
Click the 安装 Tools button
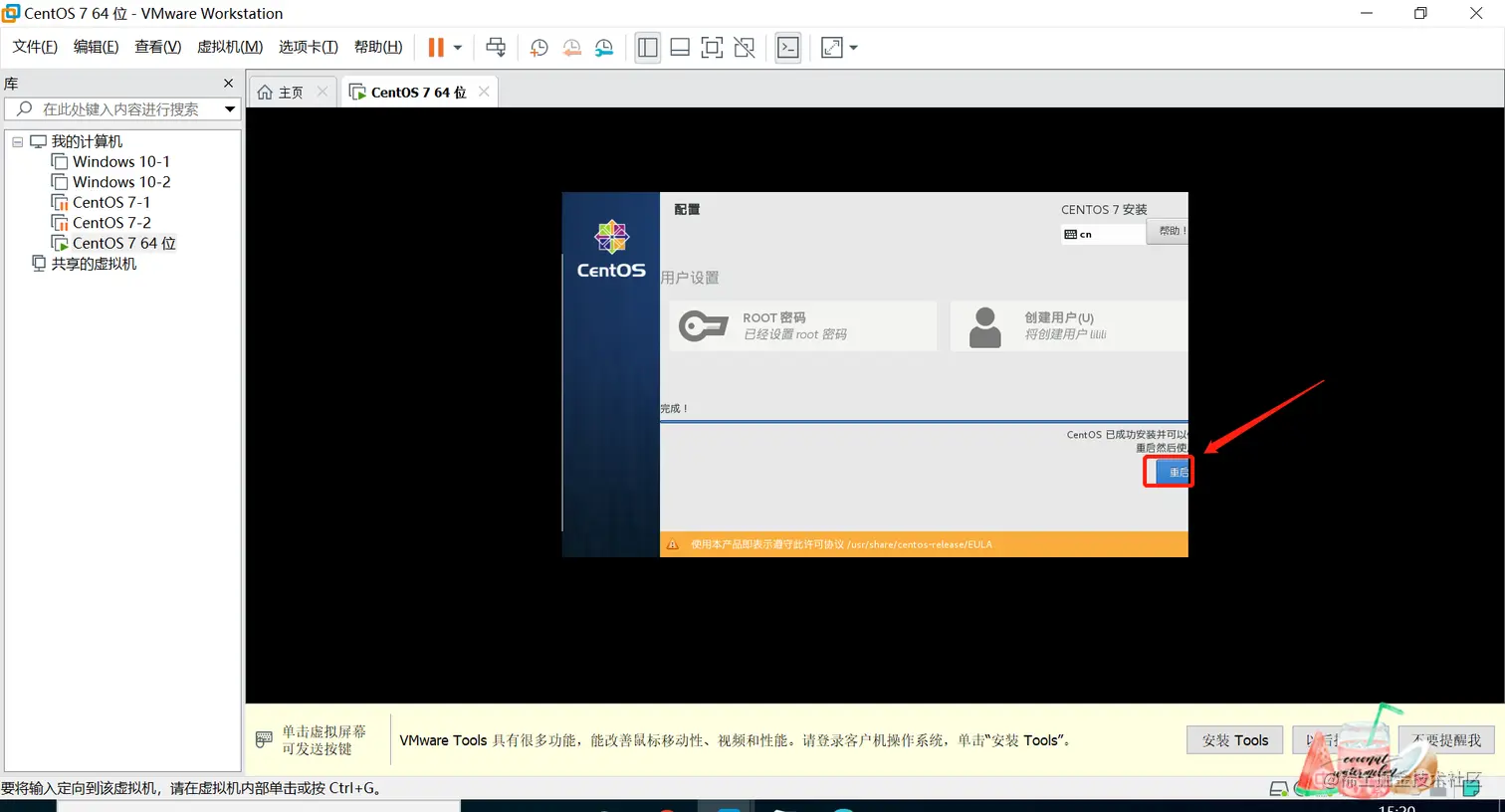point(1234,740)
